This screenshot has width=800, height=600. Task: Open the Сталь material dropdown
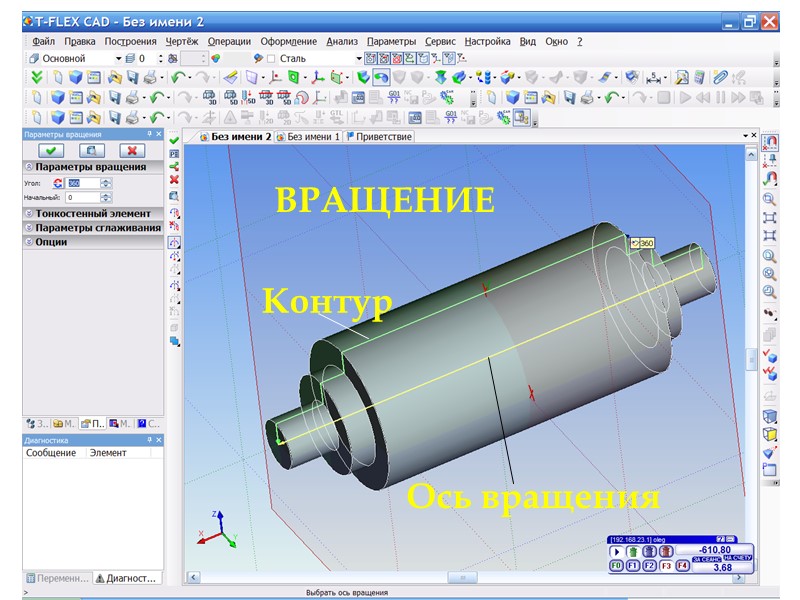point(359,59)
